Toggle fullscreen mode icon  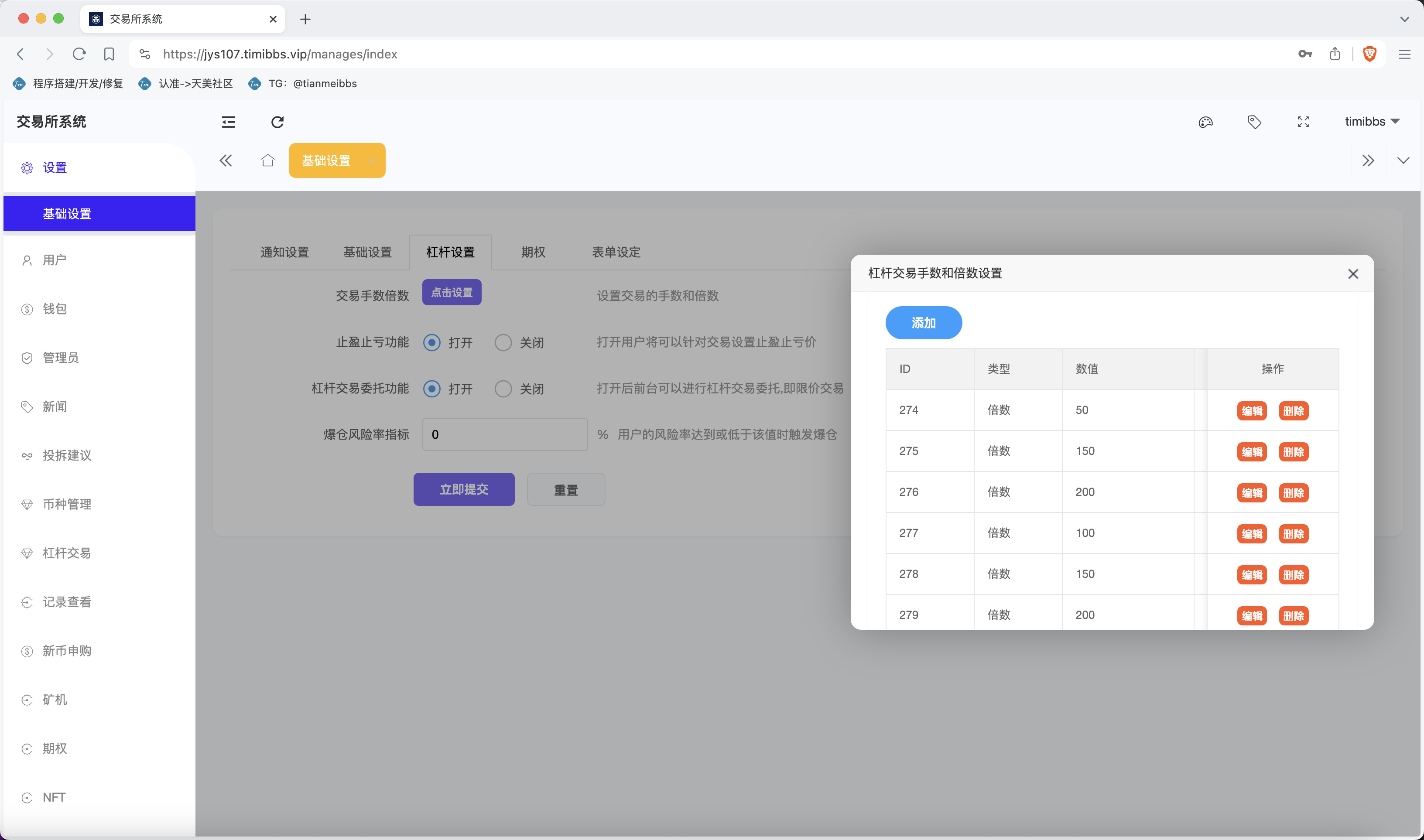coord(1304,122)
